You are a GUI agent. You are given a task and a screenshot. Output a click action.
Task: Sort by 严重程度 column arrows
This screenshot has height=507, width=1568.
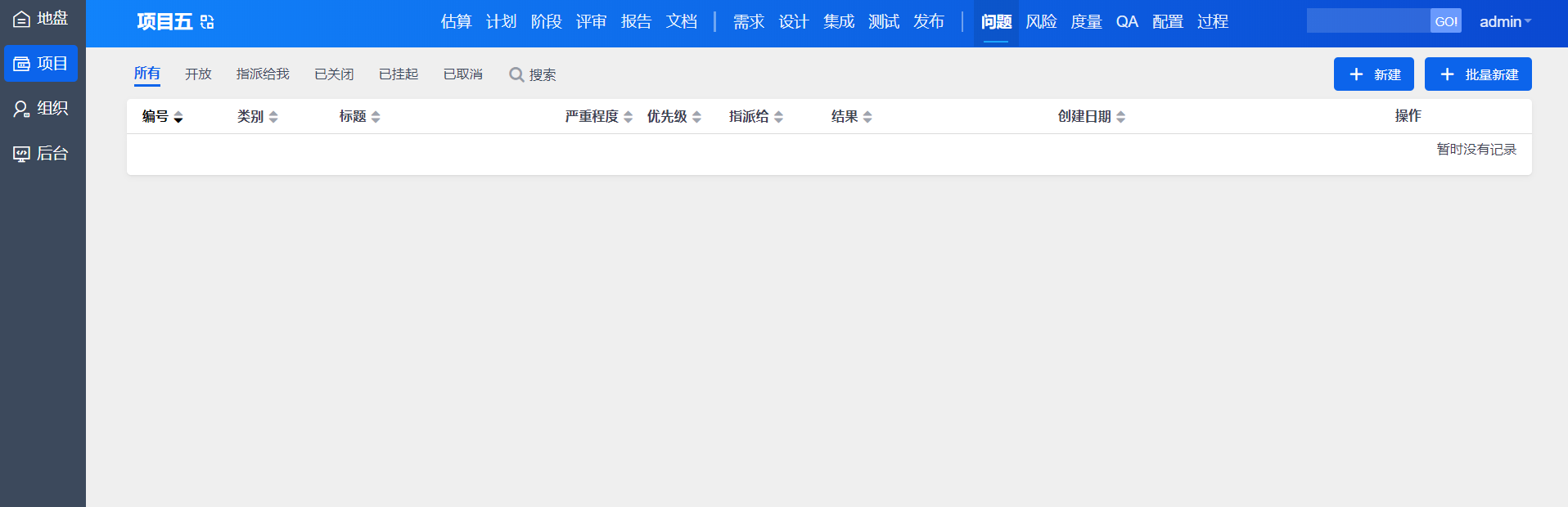click(x=628, y=117)
